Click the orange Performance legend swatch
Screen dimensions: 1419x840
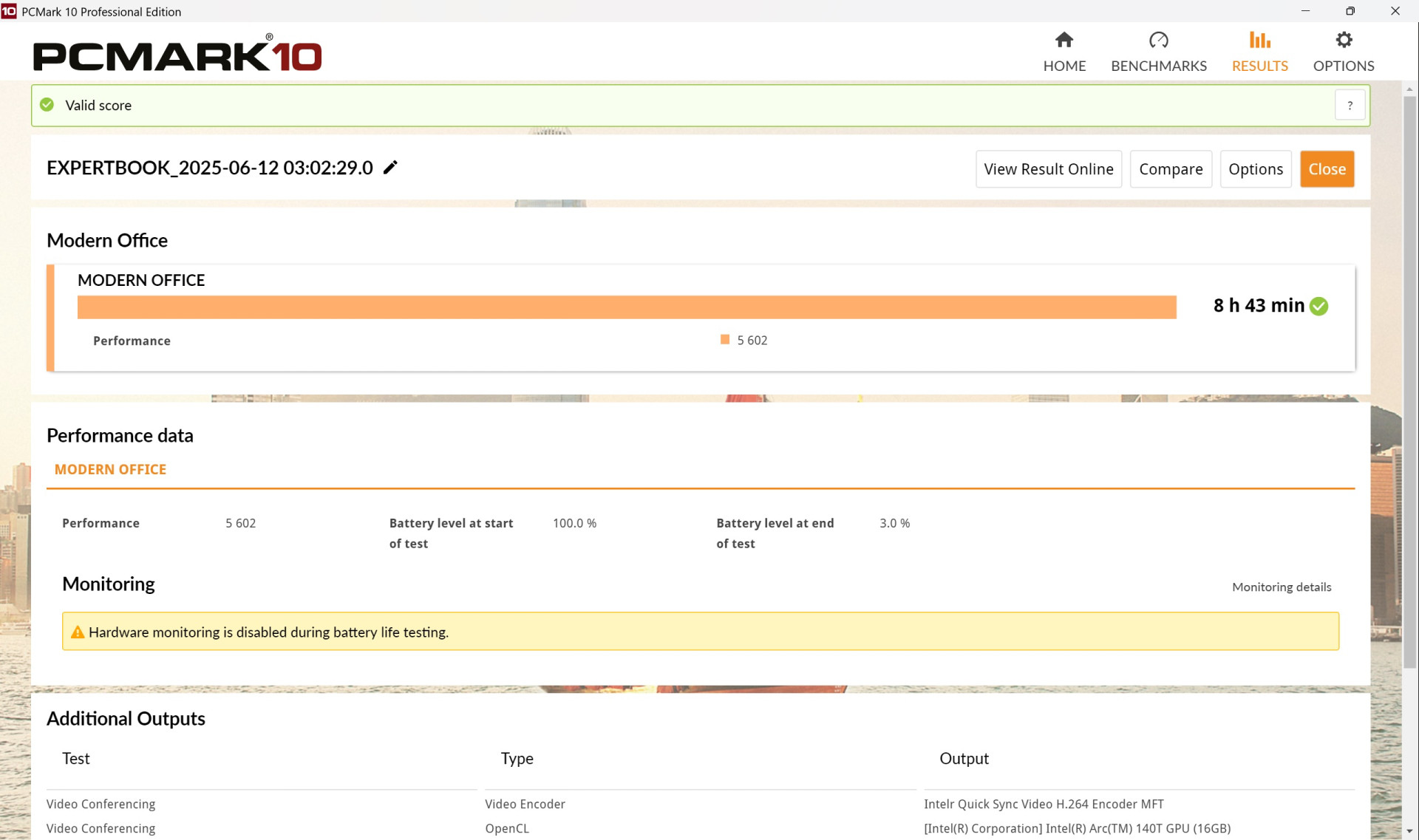pyautogui.click(x=724, y=340)
